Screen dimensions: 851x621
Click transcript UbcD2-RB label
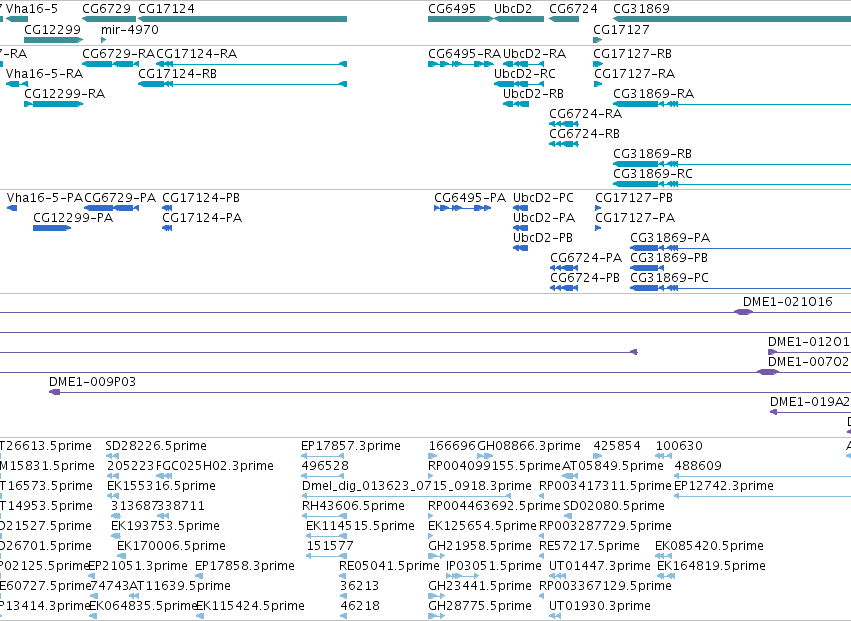click(533, 94)
